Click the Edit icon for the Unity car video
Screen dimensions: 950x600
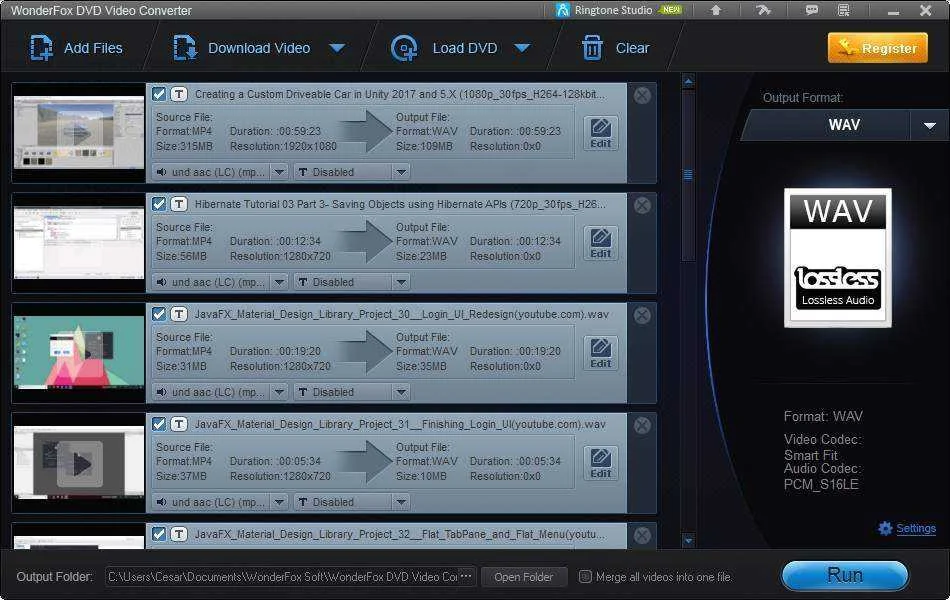[600, 133]
